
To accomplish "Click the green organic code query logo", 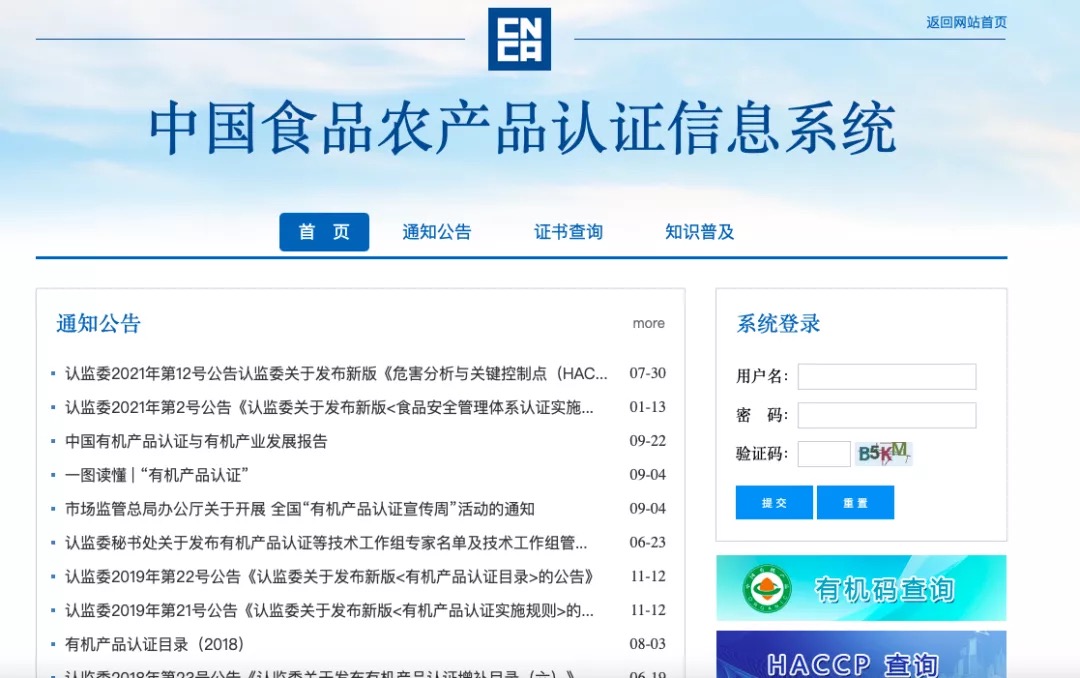I will click(x=767, y=589).
